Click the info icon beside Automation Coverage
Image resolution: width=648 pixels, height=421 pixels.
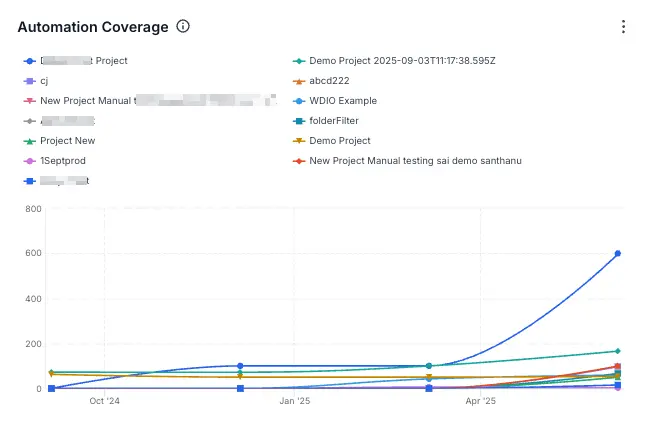coord(183,27)
